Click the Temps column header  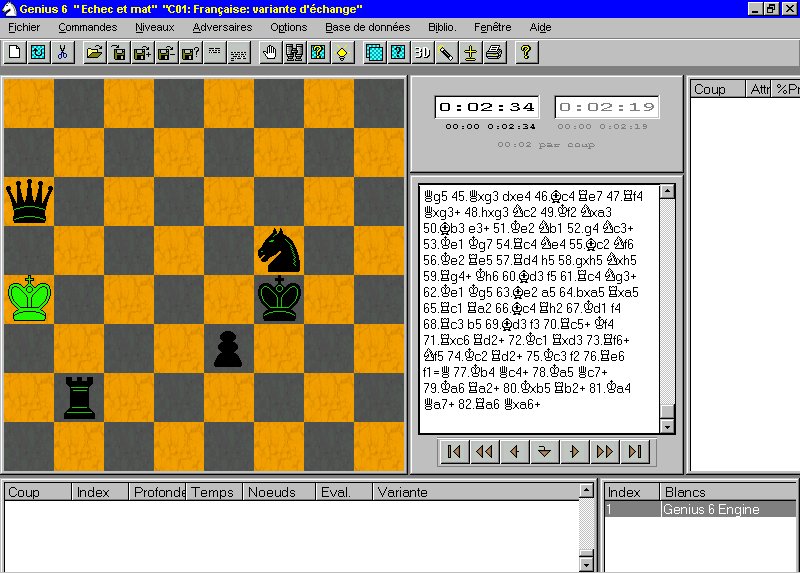214,492
